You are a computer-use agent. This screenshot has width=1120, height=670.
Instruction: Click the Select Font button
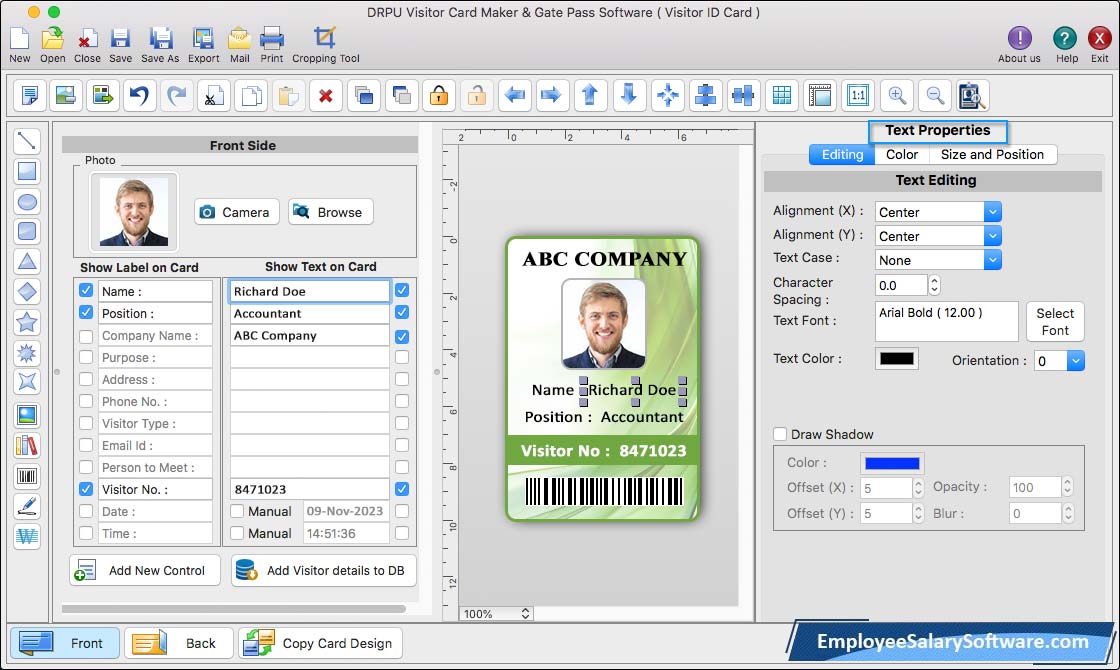1055,321
